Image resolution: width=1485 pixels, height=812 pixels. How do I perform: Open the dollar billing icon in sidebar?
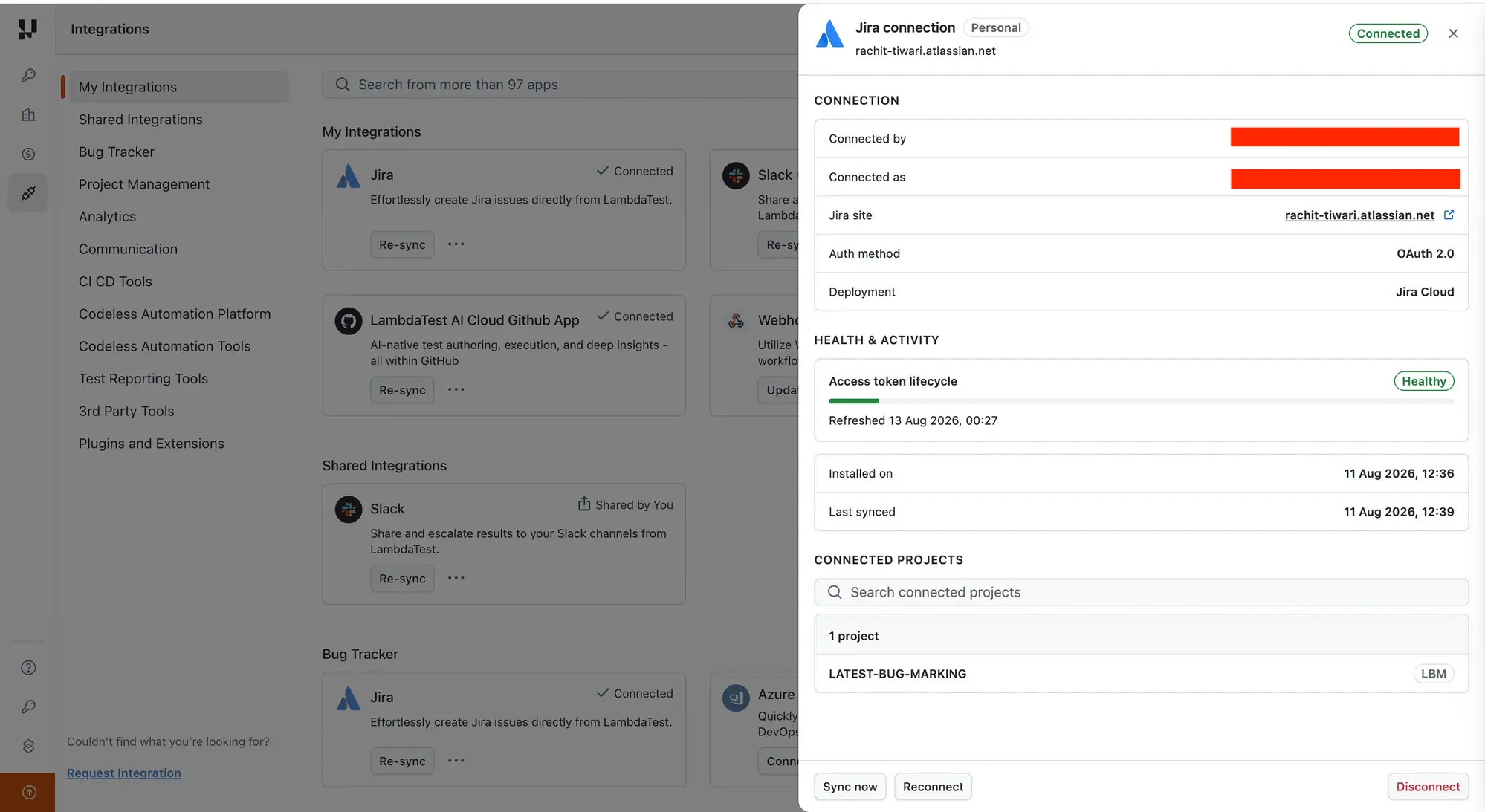tap(28, 154)
